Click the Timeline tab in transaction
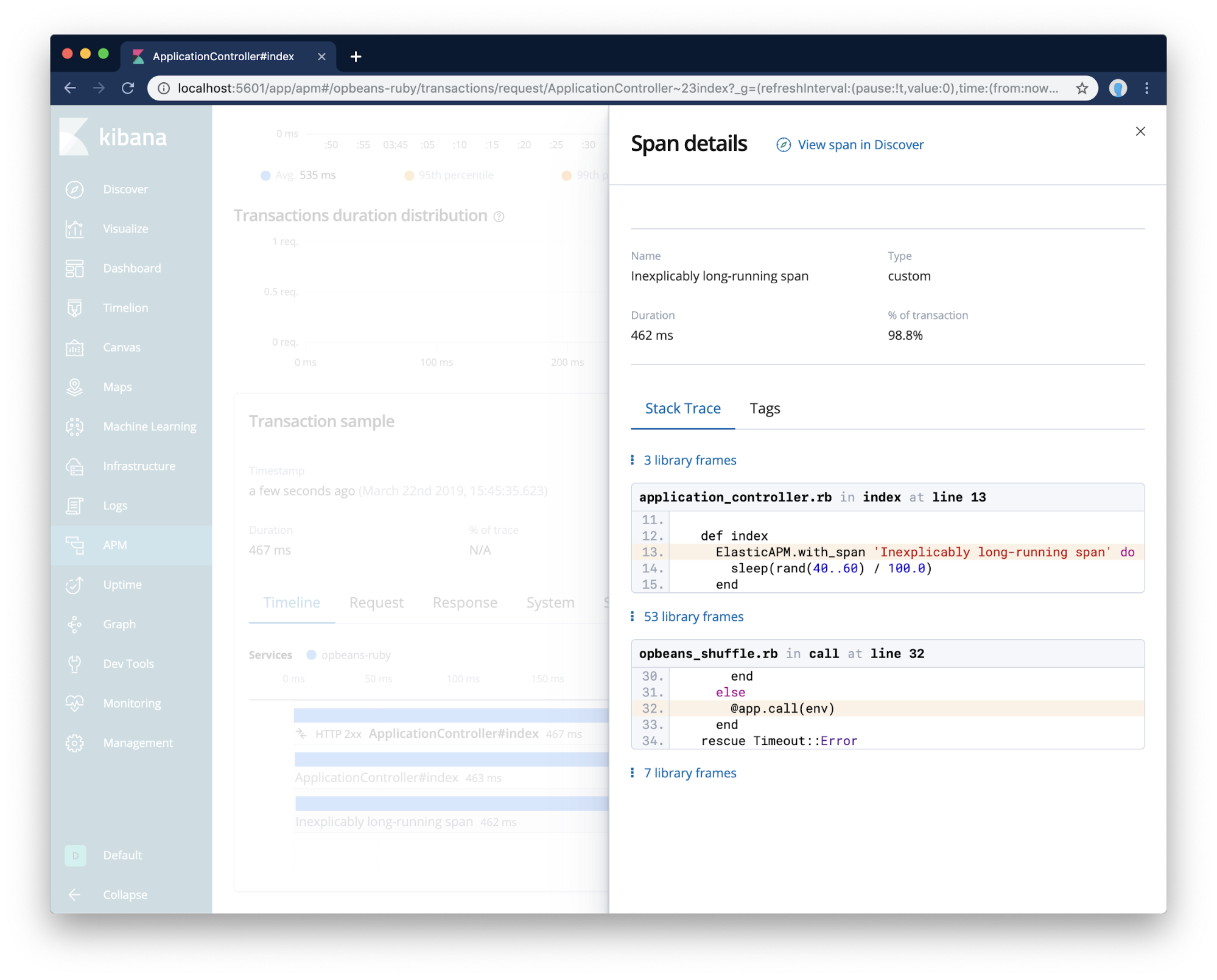Image resolution: width=1217 pixels, height=980 pixels. tap(290, 601)
